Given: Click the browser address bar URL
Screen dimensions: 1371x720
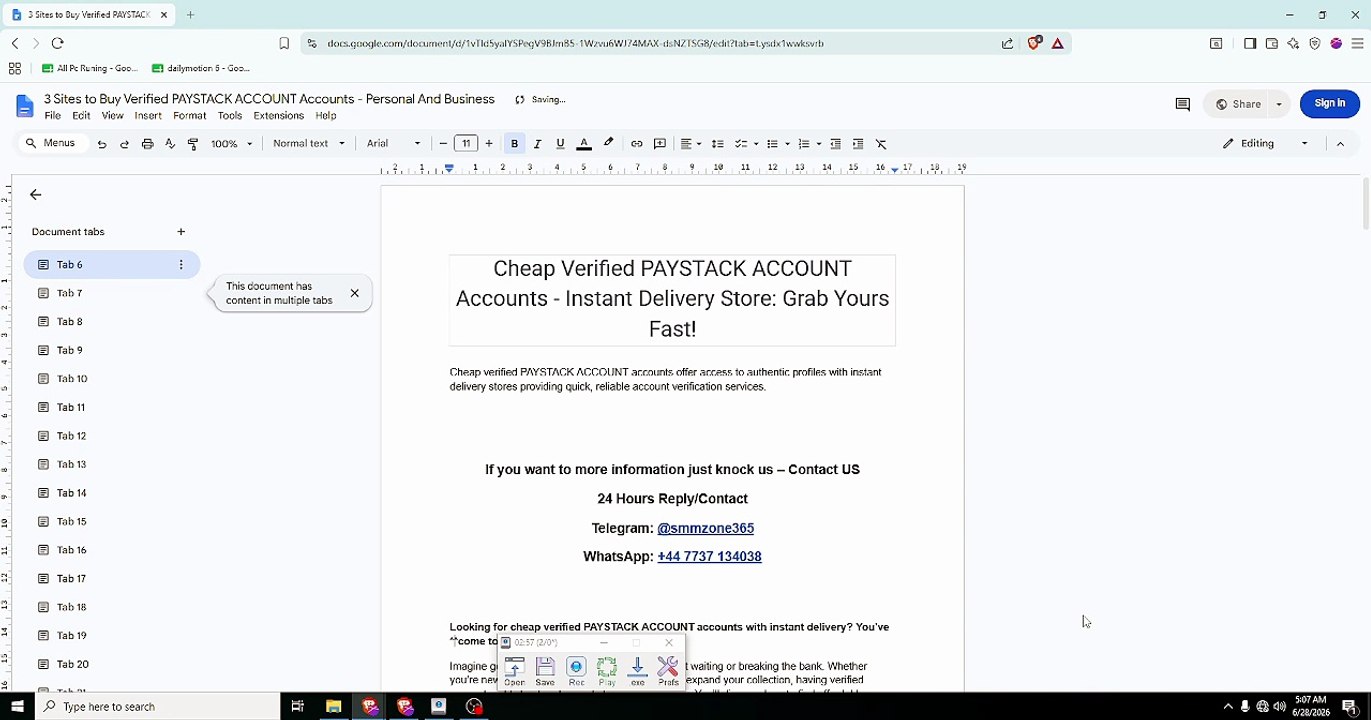Looking at the screenshot, I should tap(575, 44).
